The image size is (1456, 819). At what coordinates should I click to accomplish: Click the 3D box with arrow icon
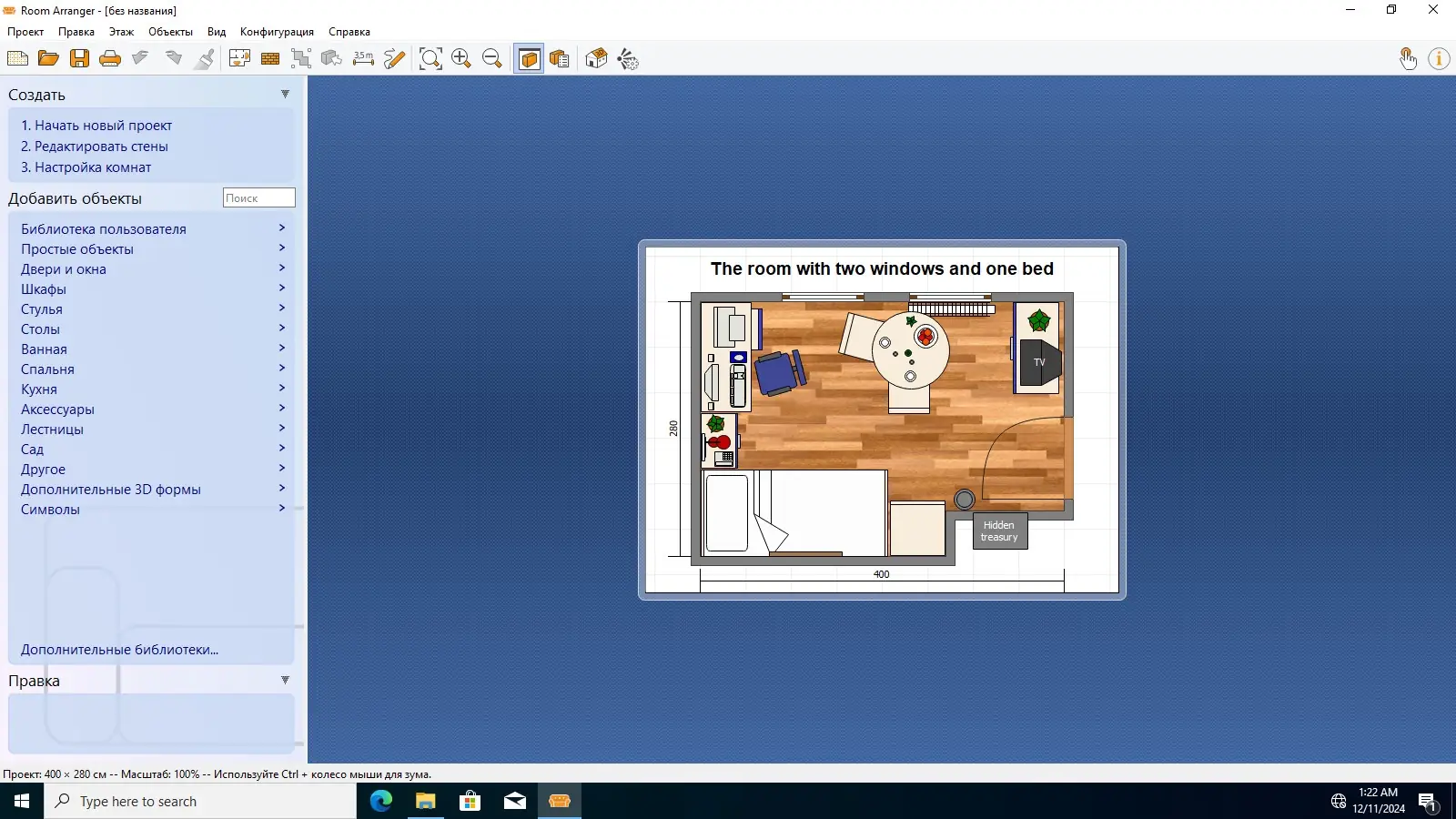tap(332, 59)
